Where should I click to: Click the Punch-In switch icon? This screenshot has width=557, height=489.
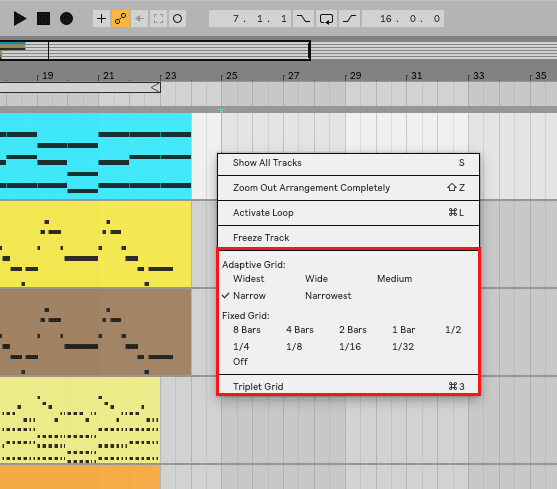point(303,18)
